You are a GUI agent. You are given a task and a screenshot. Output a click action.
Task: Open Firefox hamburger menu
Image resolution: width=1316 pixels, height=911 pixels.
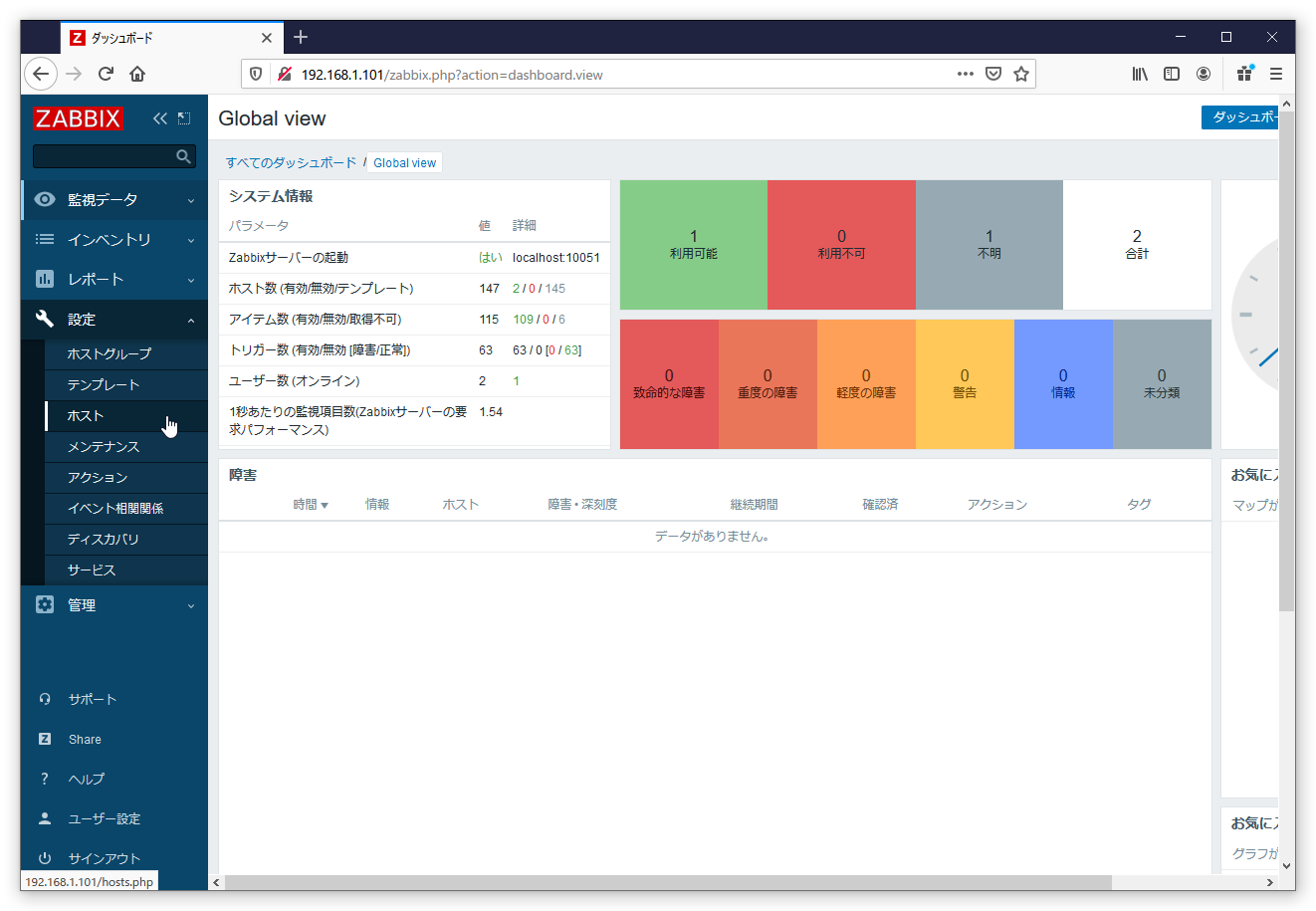click(x=1276, y=74)
